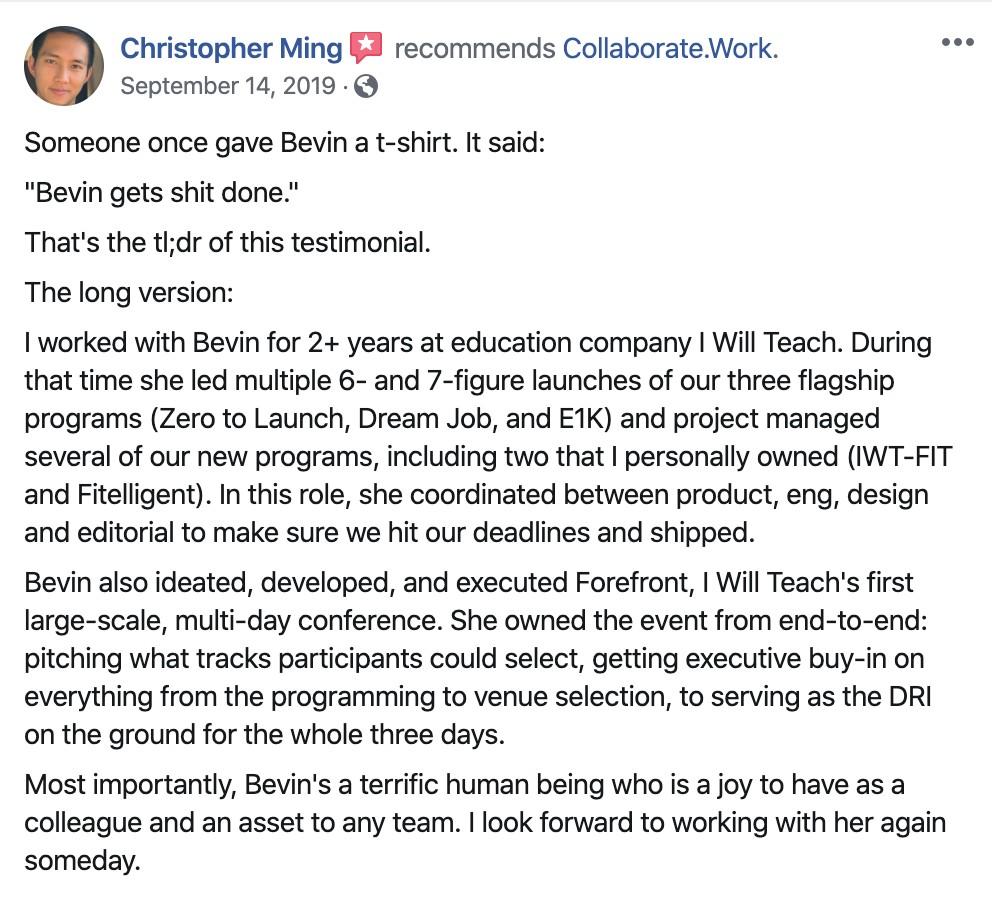Click the text "IWT-FIT" in the post

click(895, 456)
